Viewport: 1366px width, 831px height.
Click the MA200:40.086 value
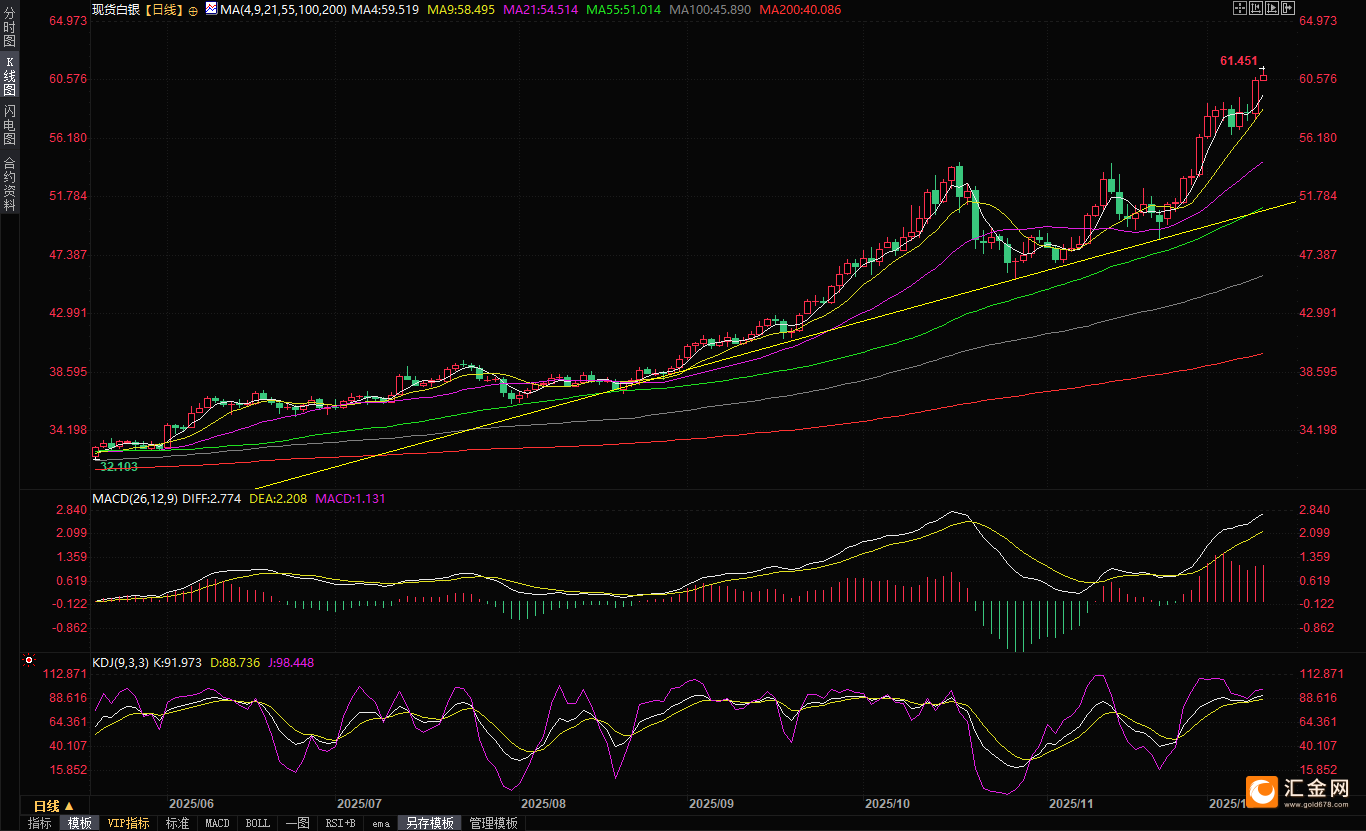pos(799,10)
